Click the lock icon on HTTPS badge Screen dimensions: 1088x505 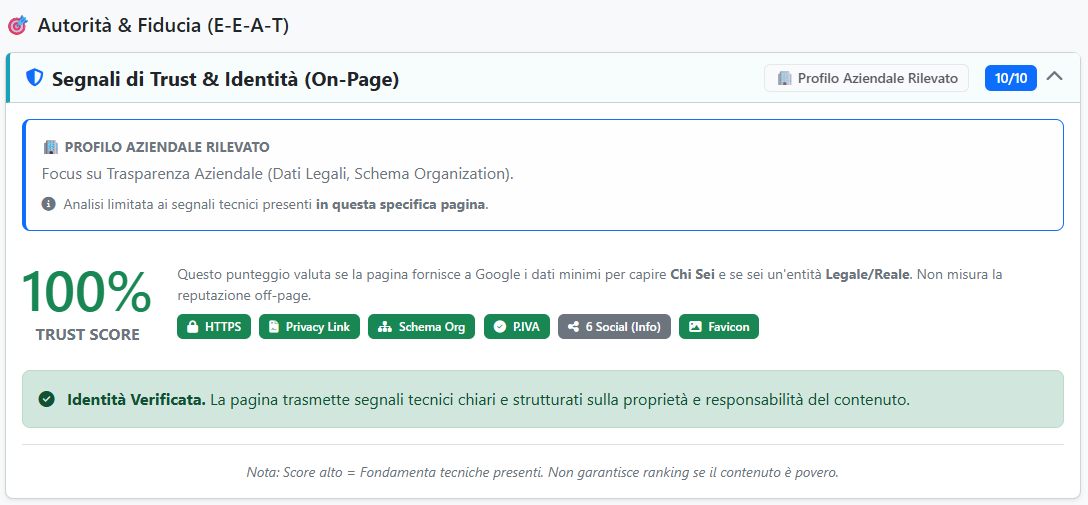[x=192, y=327]
